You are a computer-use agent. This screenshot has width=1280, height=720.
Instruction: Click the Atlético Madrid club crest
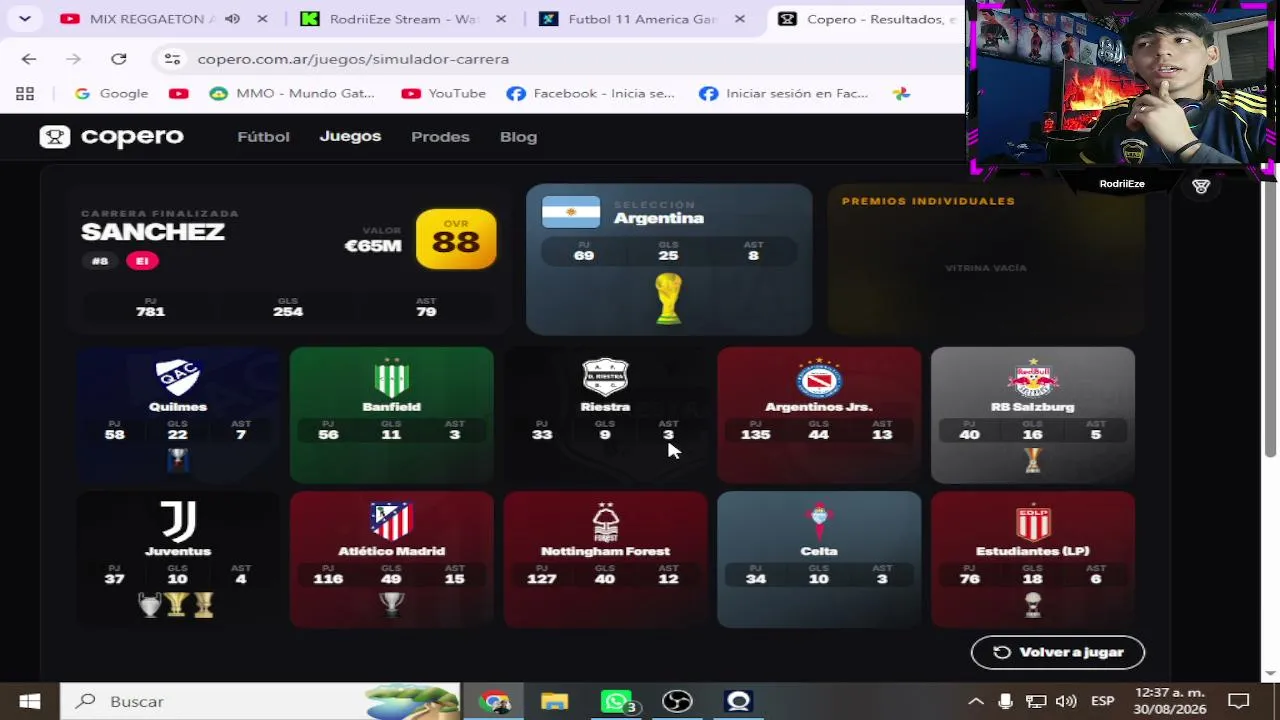pos(391,522)
